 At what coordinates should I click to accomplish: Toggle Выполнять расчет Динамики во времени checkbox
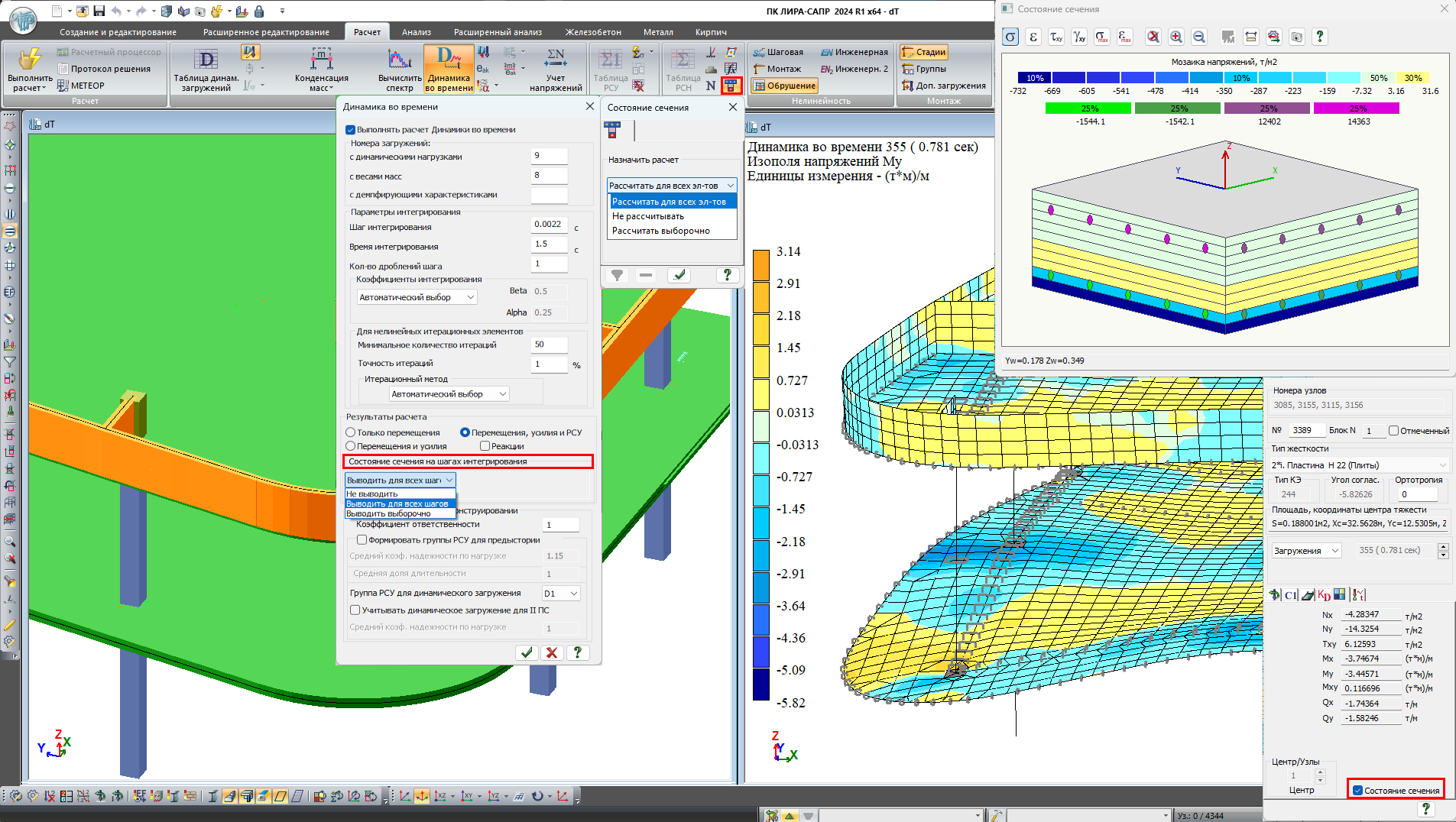351,130
